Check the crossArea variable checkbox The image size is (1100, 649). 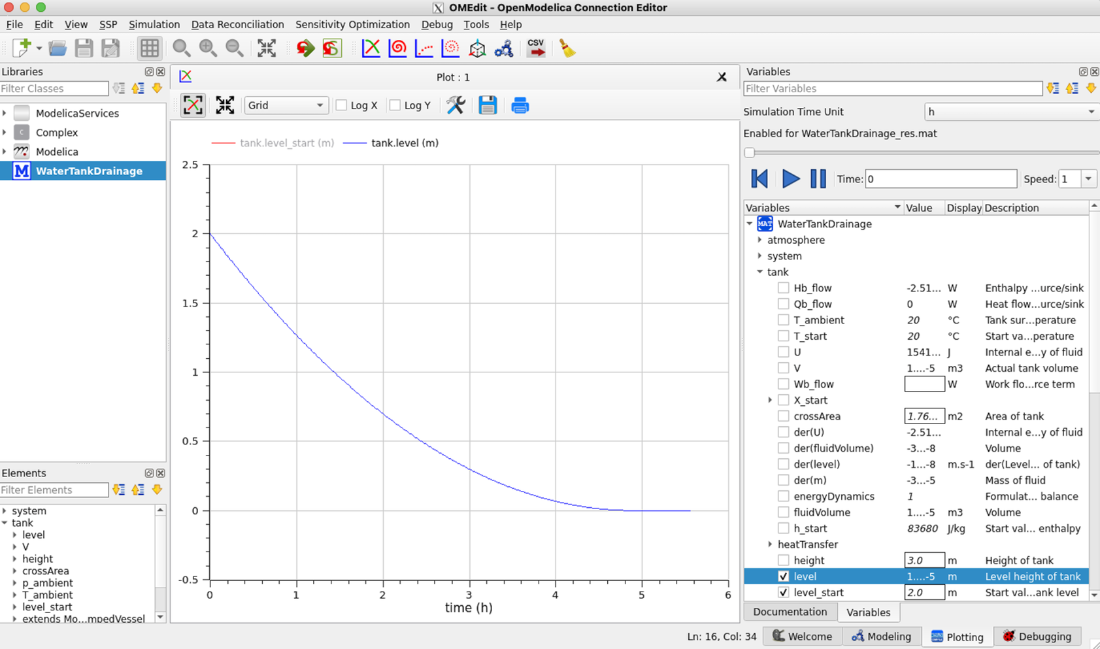784,416
